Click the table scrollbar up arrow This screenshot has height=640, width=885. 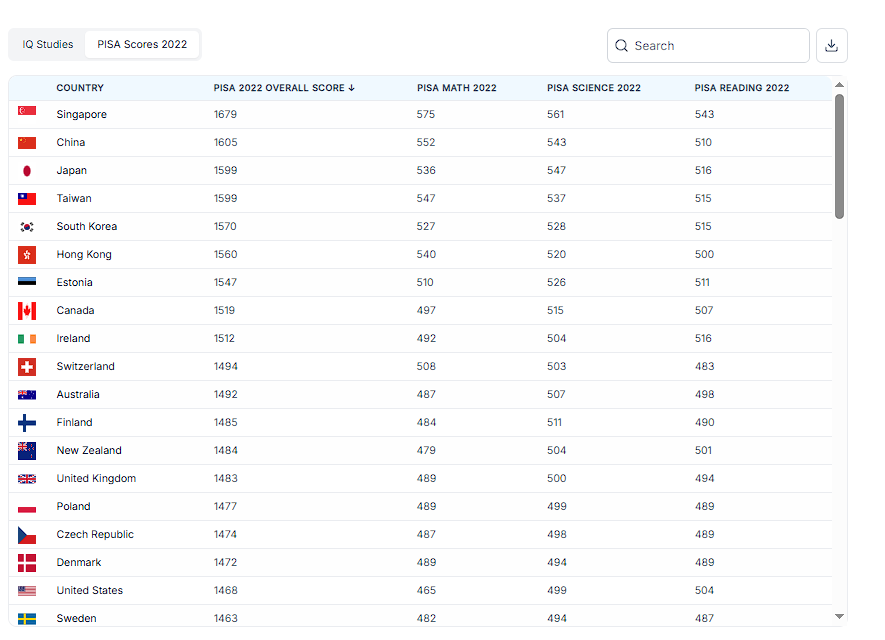pyautogui.click(x=839, y=85)
